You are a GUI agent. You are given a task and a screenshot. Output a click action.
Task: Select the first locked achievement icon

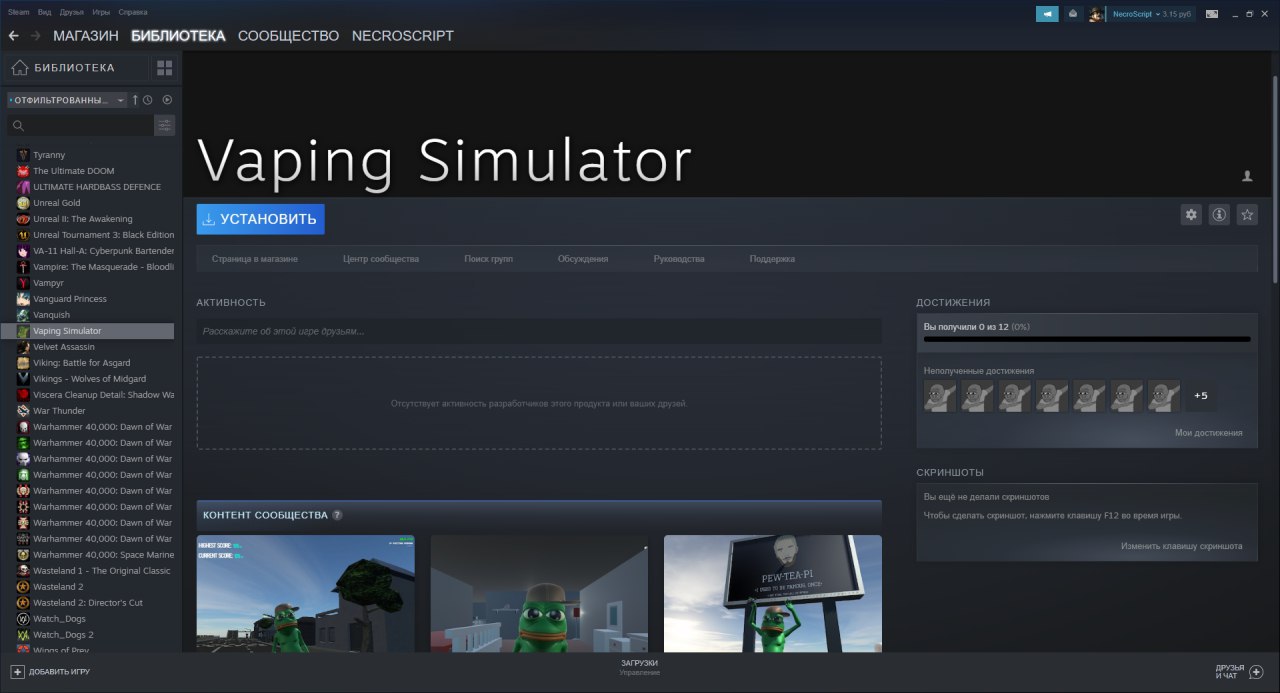[x=940, y=396]
